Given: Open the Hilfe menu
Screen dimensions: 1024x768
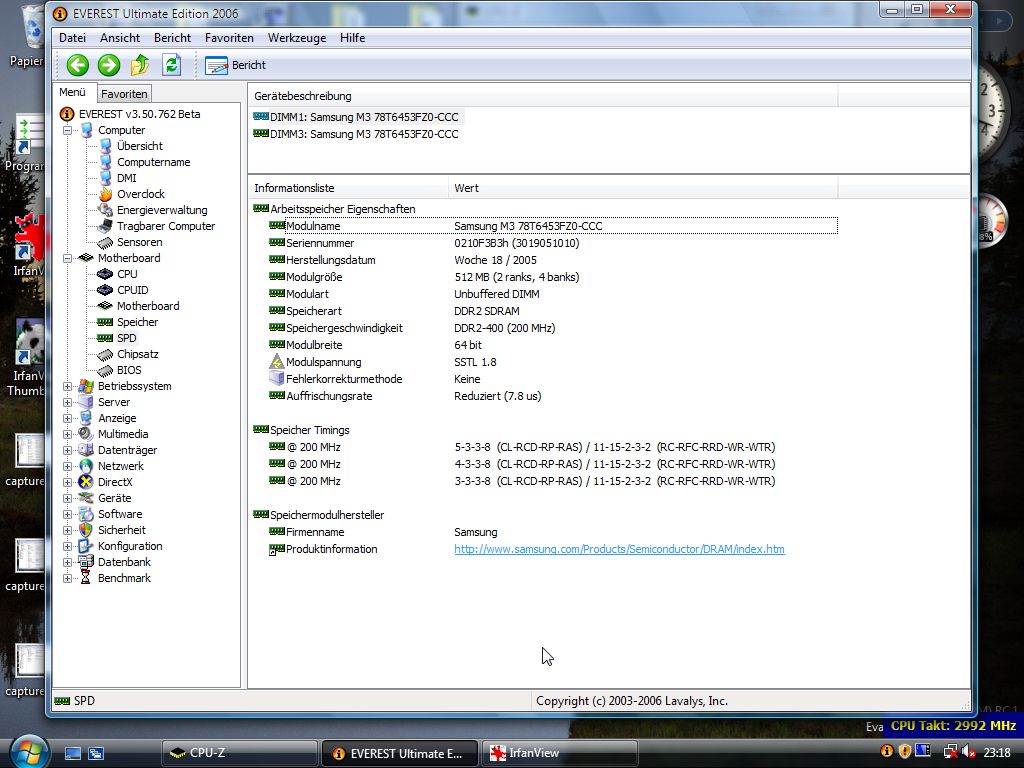Looking at the screenshot, I should click(x=352, y=38).
